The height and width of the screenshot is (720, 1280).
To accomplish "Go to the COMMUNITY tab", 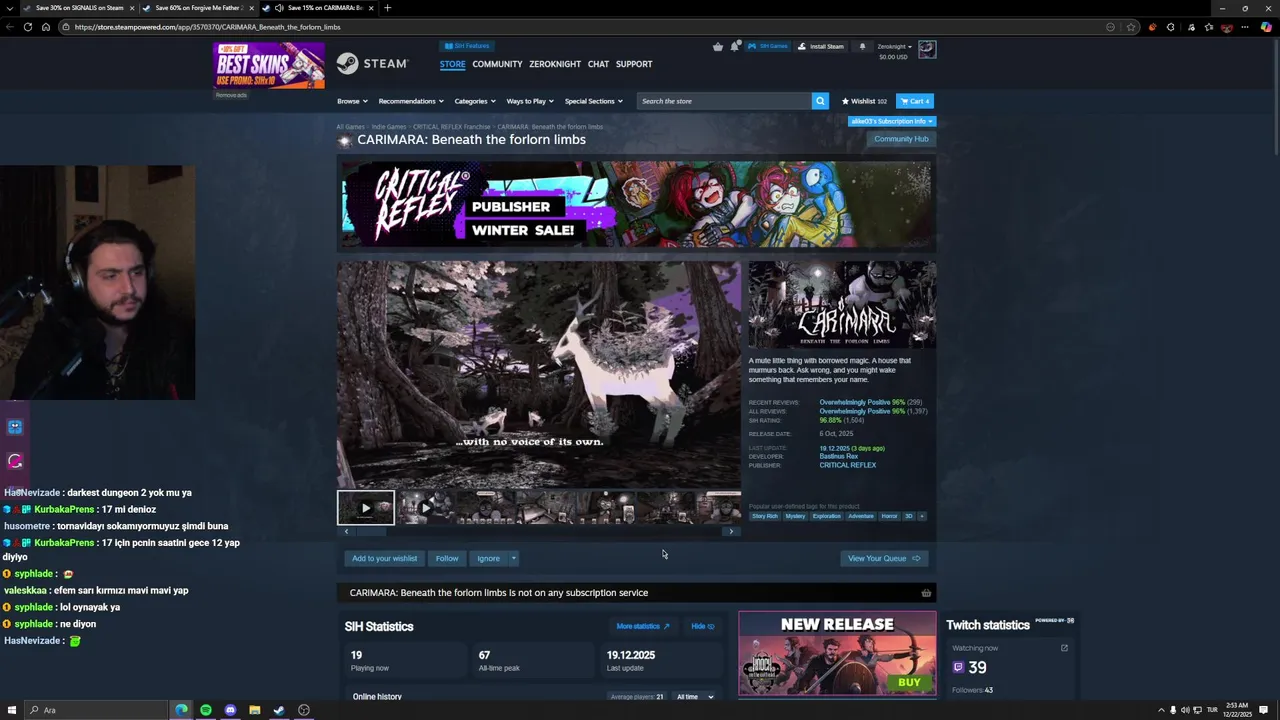I will click(497, 64).
